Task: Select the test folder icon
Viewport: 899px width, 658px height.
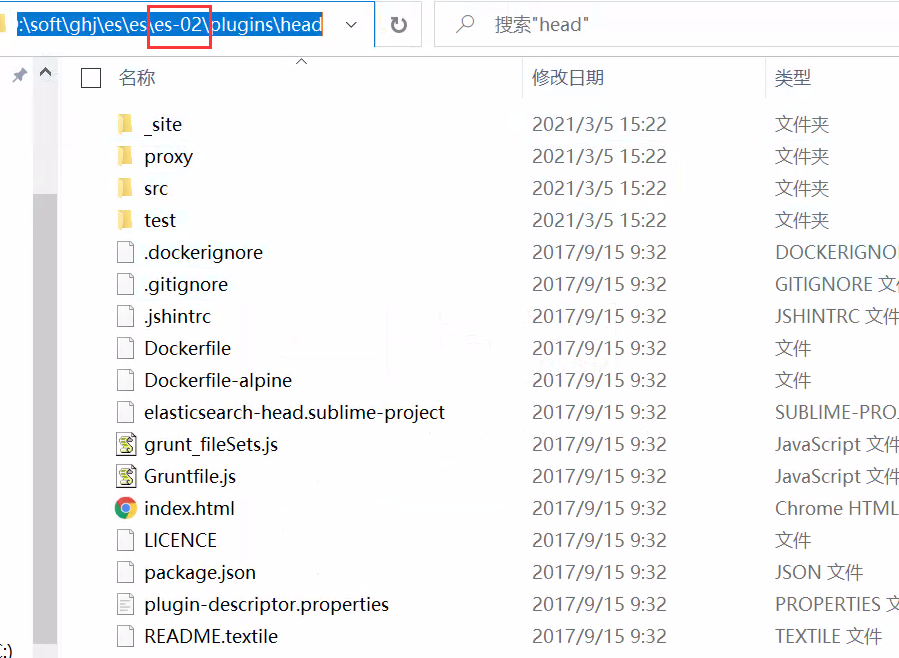Action: point(125,220)
